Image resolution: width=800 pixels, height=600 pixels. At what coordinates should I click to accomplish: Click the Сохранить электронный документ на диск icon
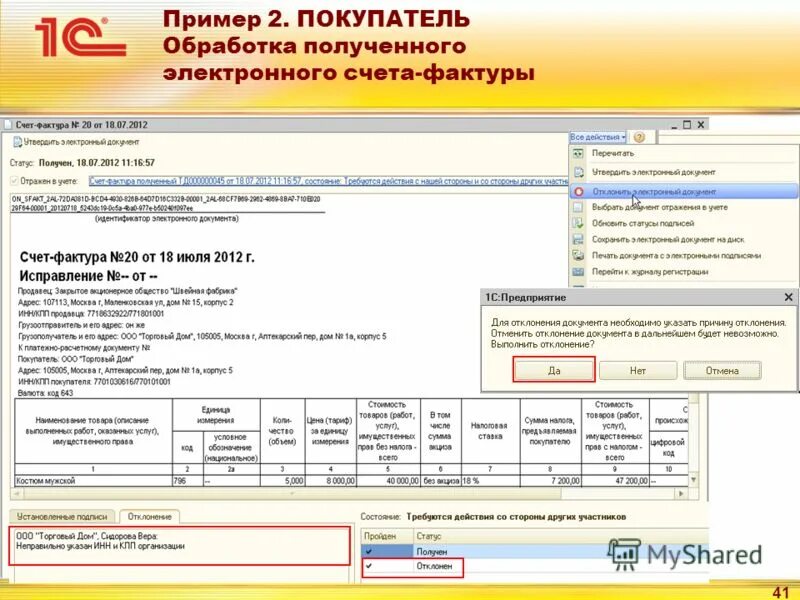click(x=578, y=240)
